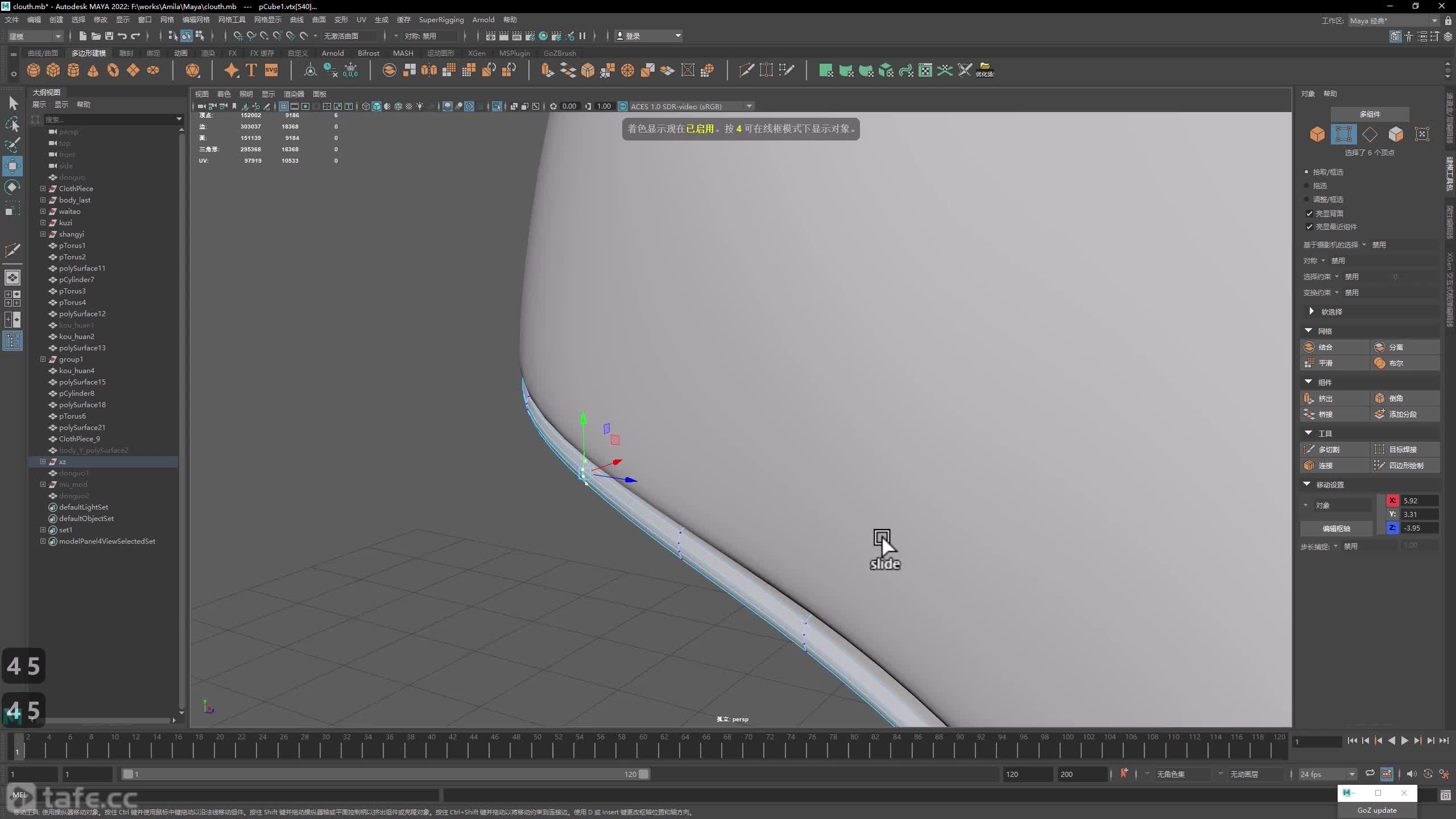This screenshot has width=1456, height=819.
Task: Click the SVG import shelf icon
Action: (x=271, y=70)
